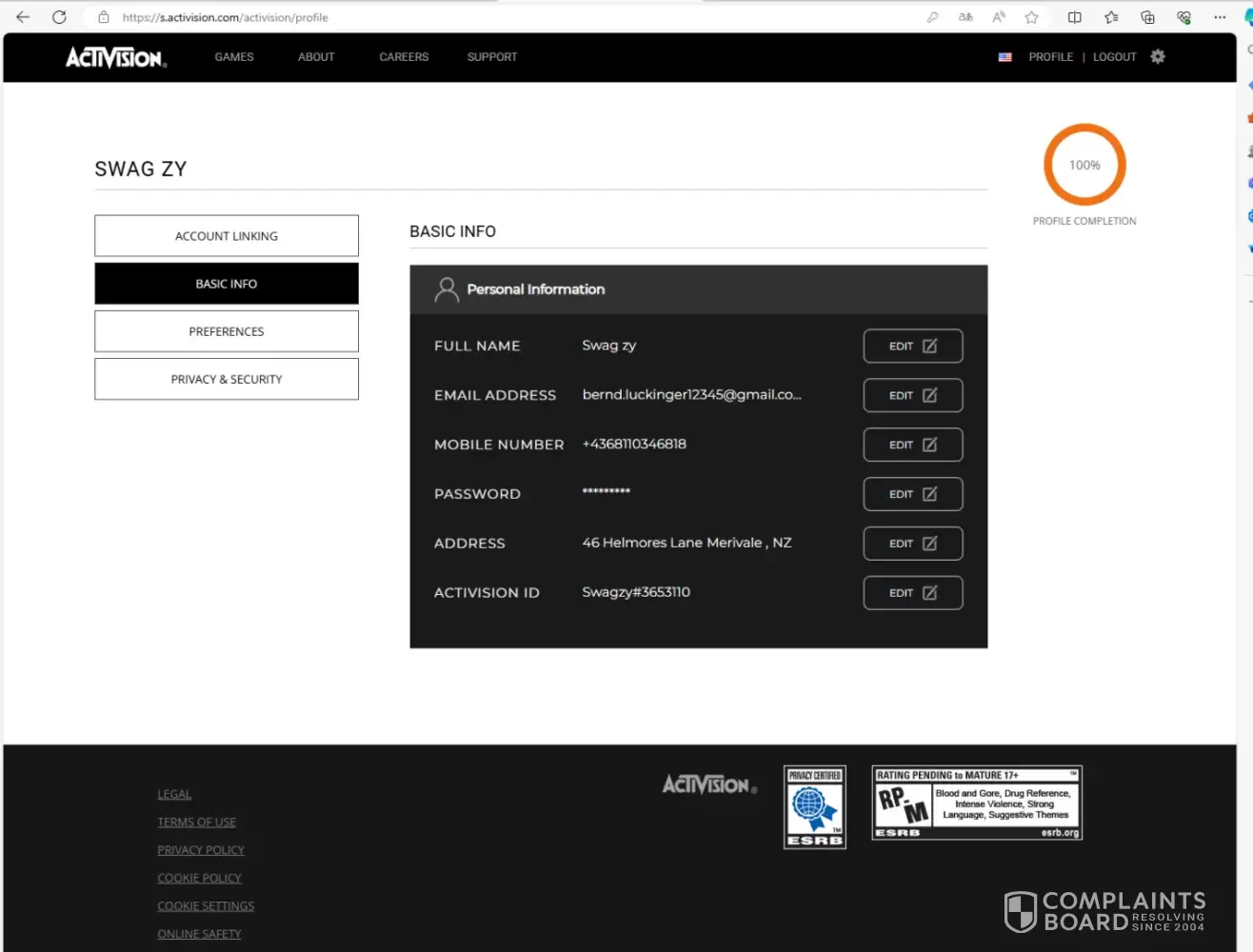Open the browser more options menu

pyautogui.click(x=1220, y=17)
